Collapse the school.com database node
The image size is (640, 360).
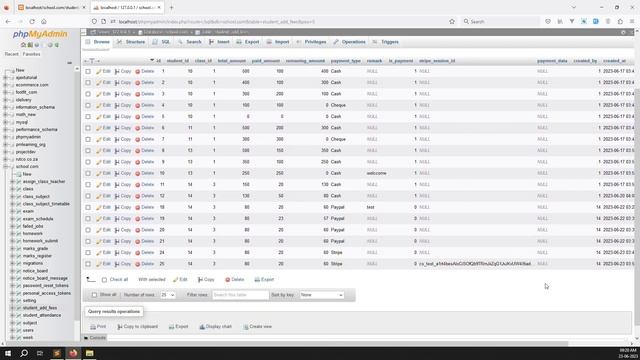pos(5,167)
